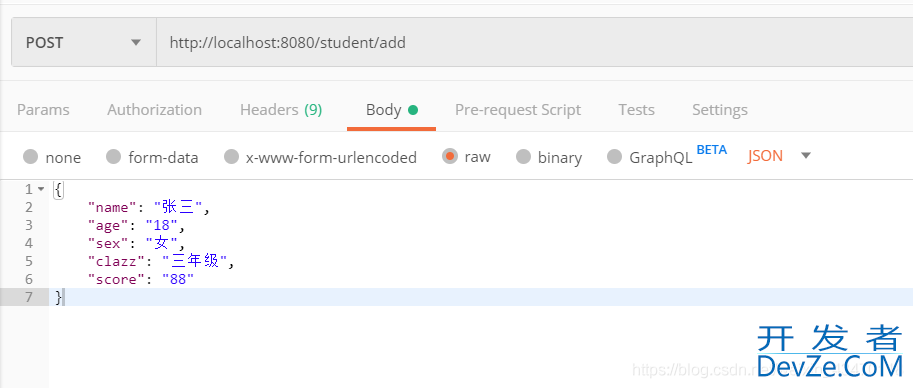The image size is (913, 388).
Task: Select the none body type radio
Action: (x=31, y=157)
